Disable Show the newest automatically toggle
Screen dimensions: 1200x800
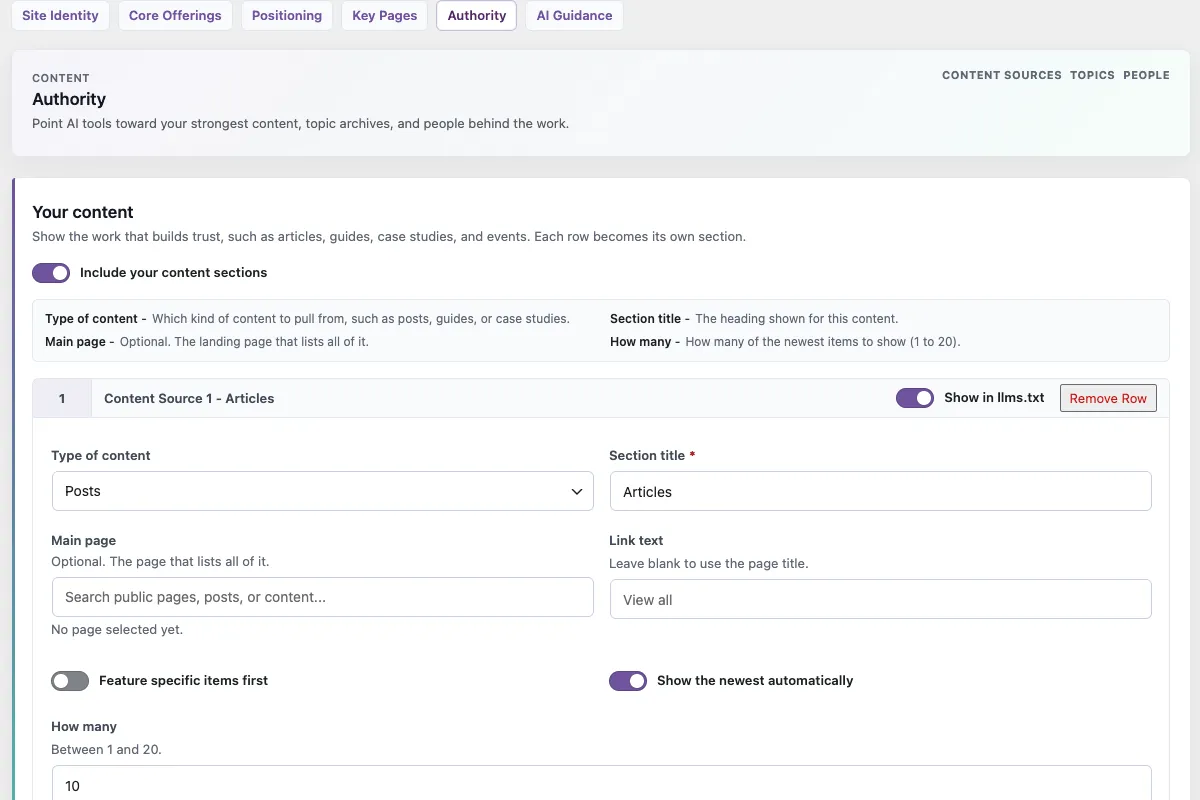pyautogui.click(x=628, y=681)
